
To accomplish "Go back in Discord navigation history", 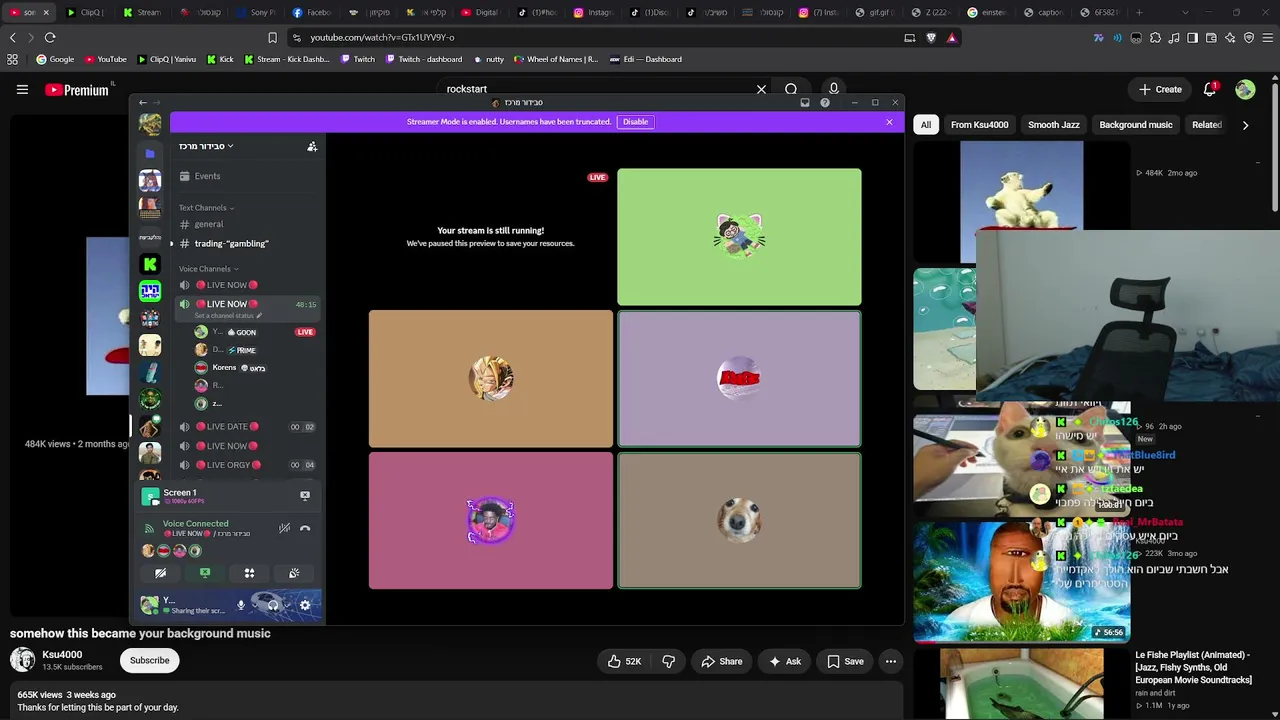I will 142,102.
